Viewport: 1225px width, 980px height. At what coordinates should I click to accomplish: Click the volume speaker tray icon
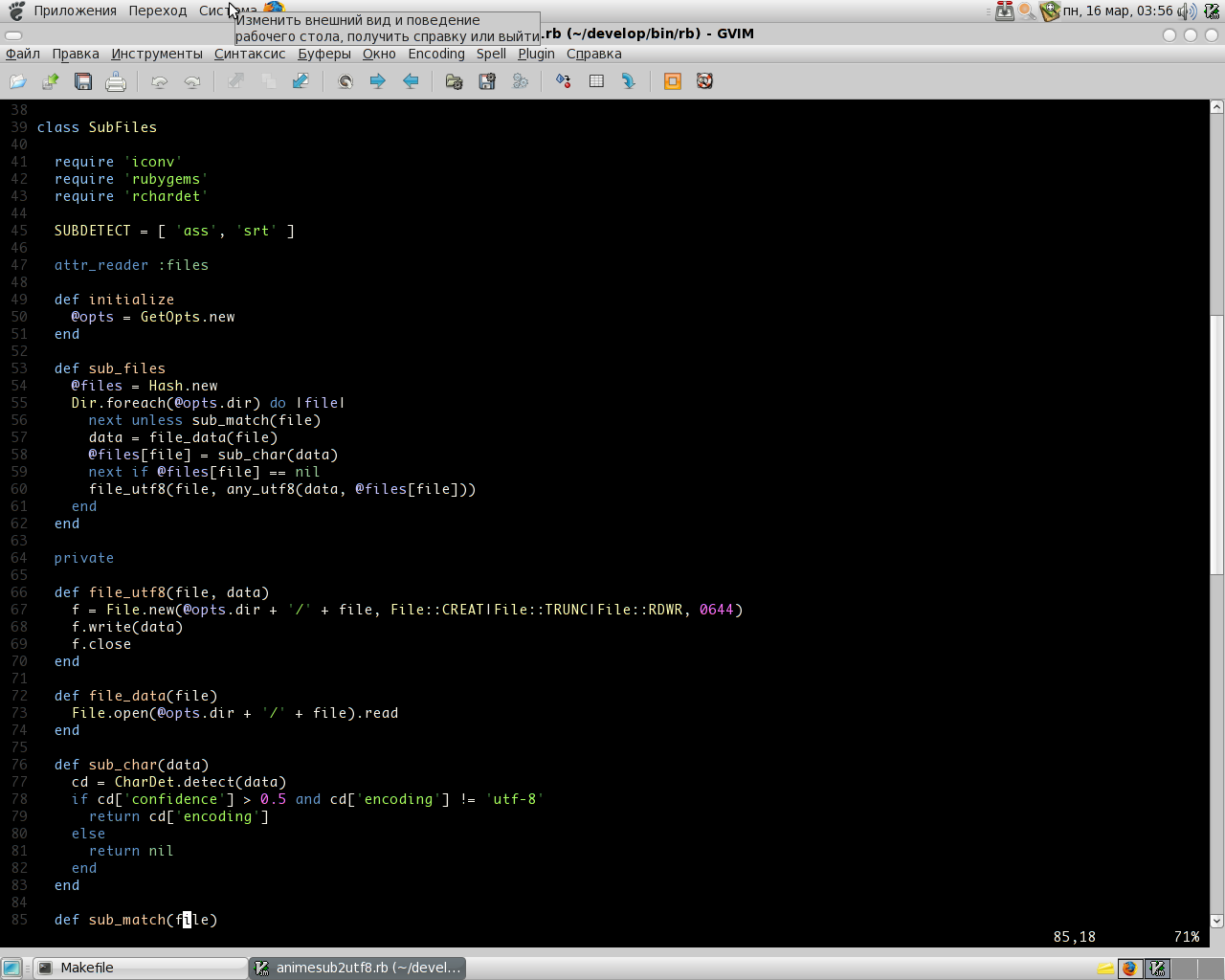point(1187,11)
